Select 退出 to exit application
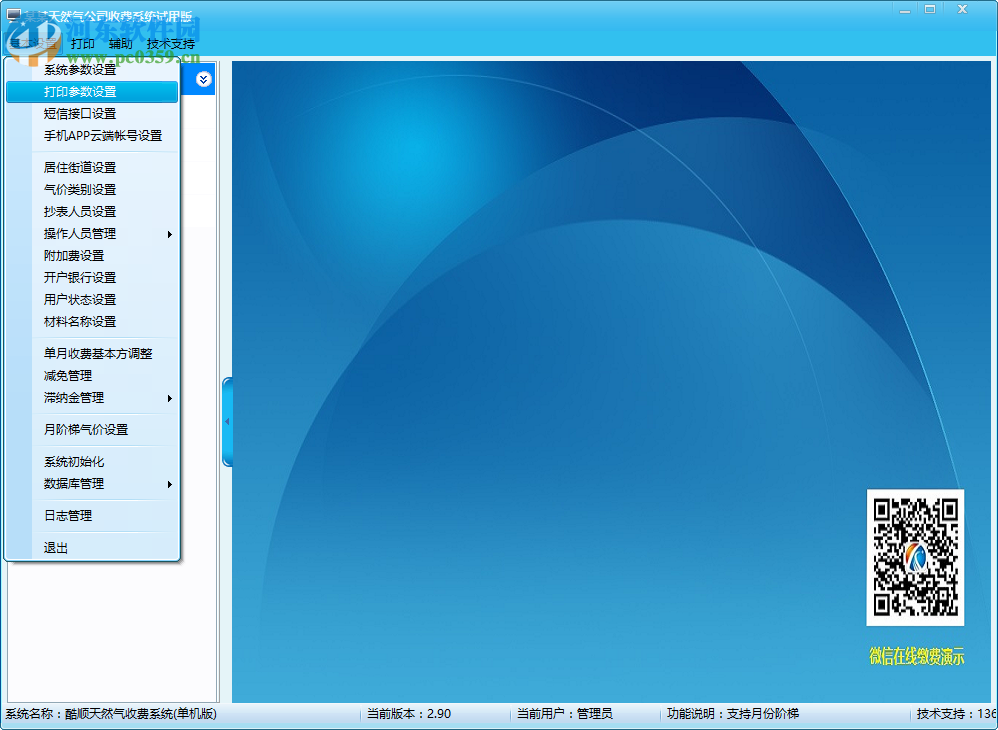Viewport: 998px width, 730px height. coord(92,547)
